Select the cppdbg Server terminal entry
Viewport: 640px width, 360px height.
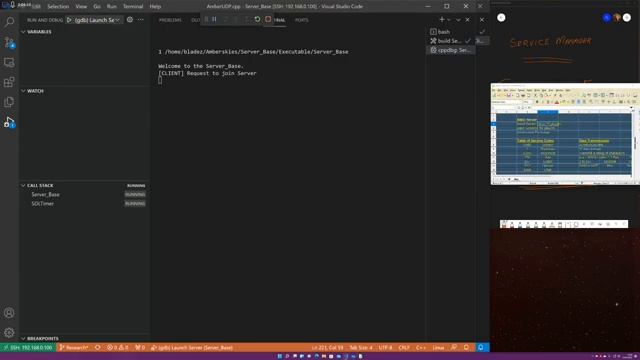[450, 50]
